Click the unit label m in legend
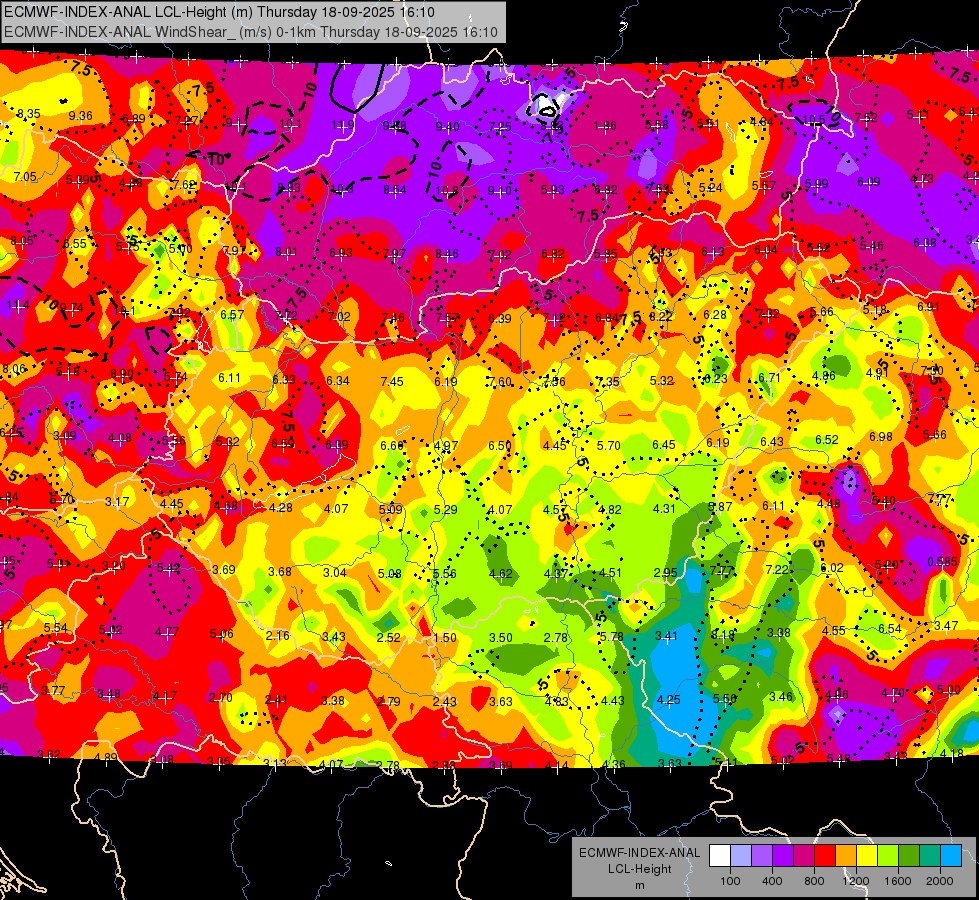Screen dimensions: 979x900 click(639, 885)
